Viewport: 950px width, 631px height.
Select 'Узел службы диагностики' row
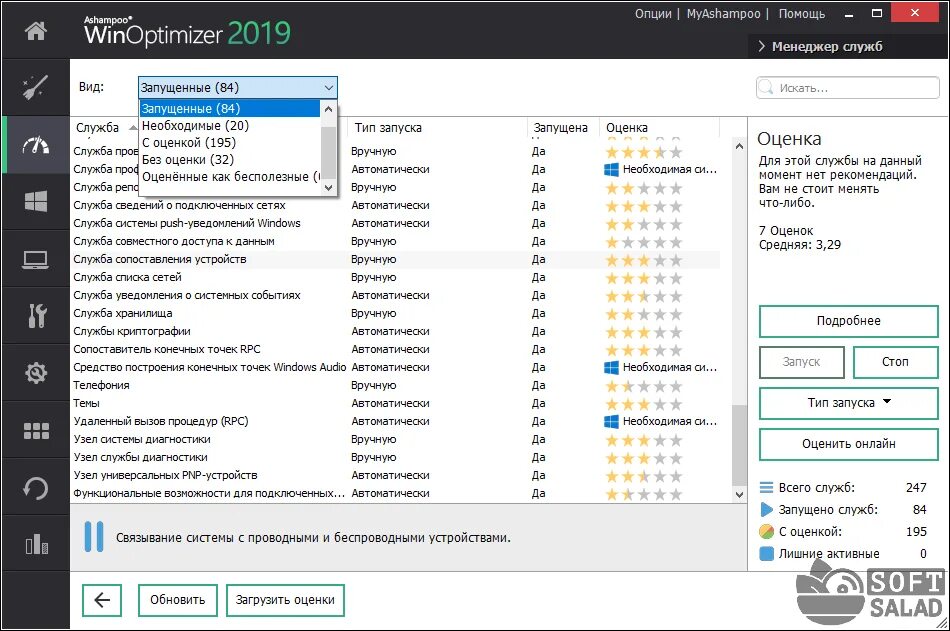tap(396, 458)
